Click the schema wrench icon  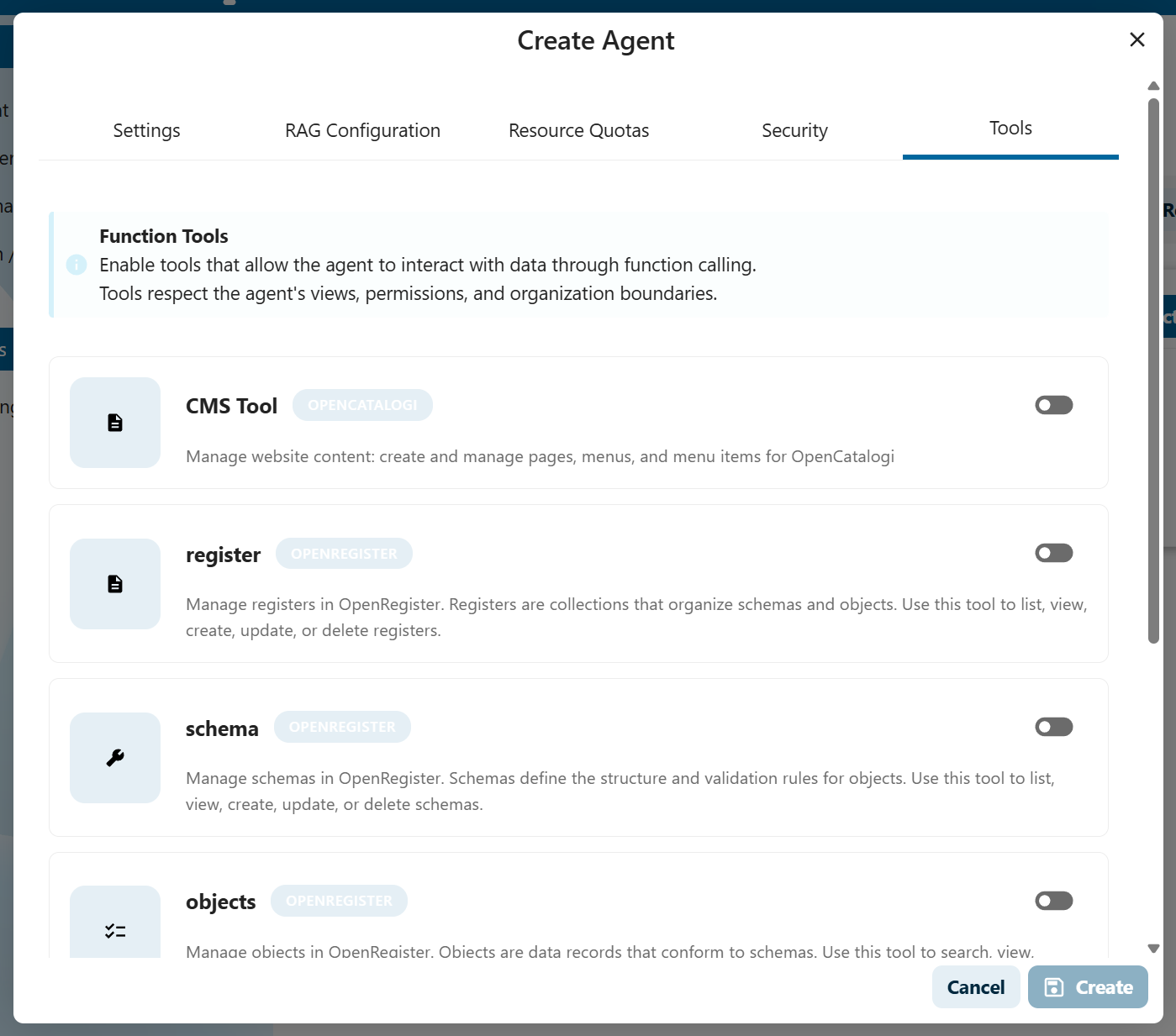(115, 758)
